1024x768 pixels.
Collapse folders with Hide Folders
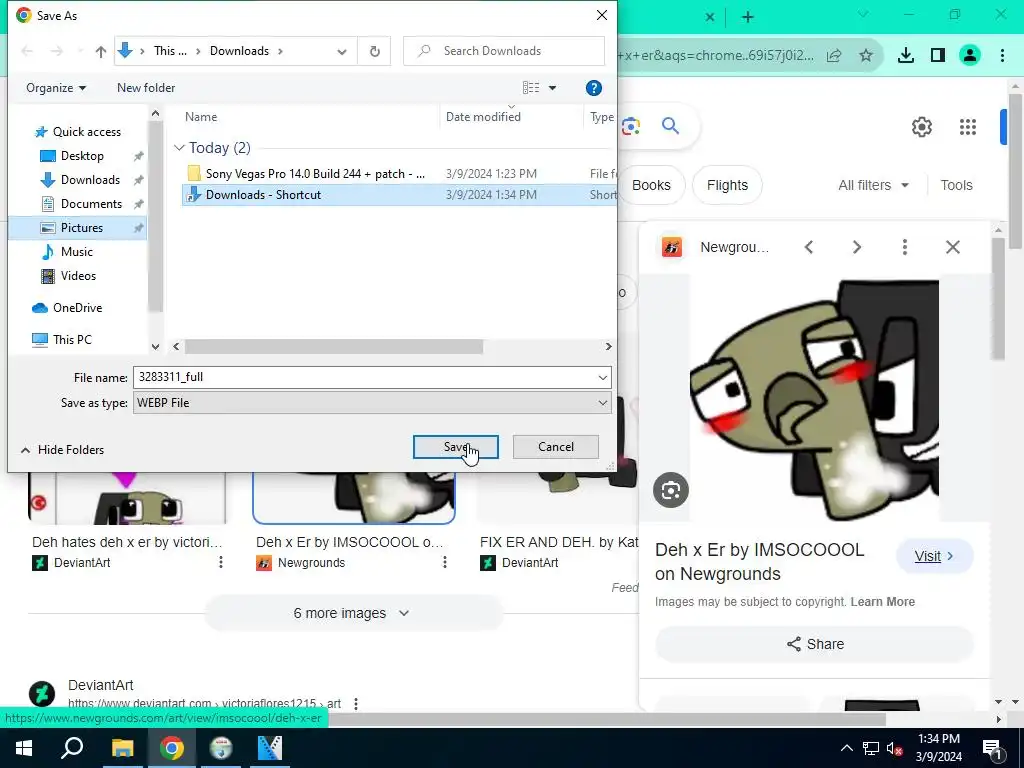[63, 450]
